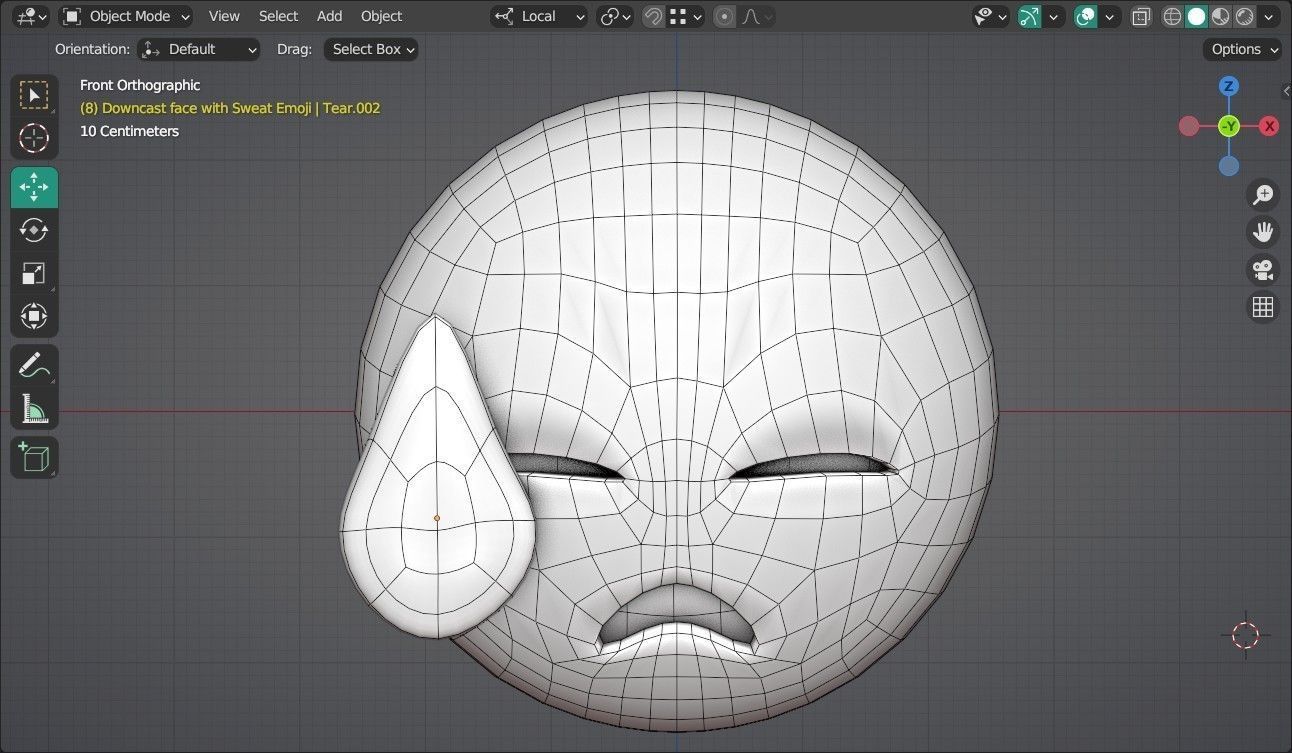Switch orthographic/perspective grid icon
Screen dimensions: 1292x753
[1263, 307]
